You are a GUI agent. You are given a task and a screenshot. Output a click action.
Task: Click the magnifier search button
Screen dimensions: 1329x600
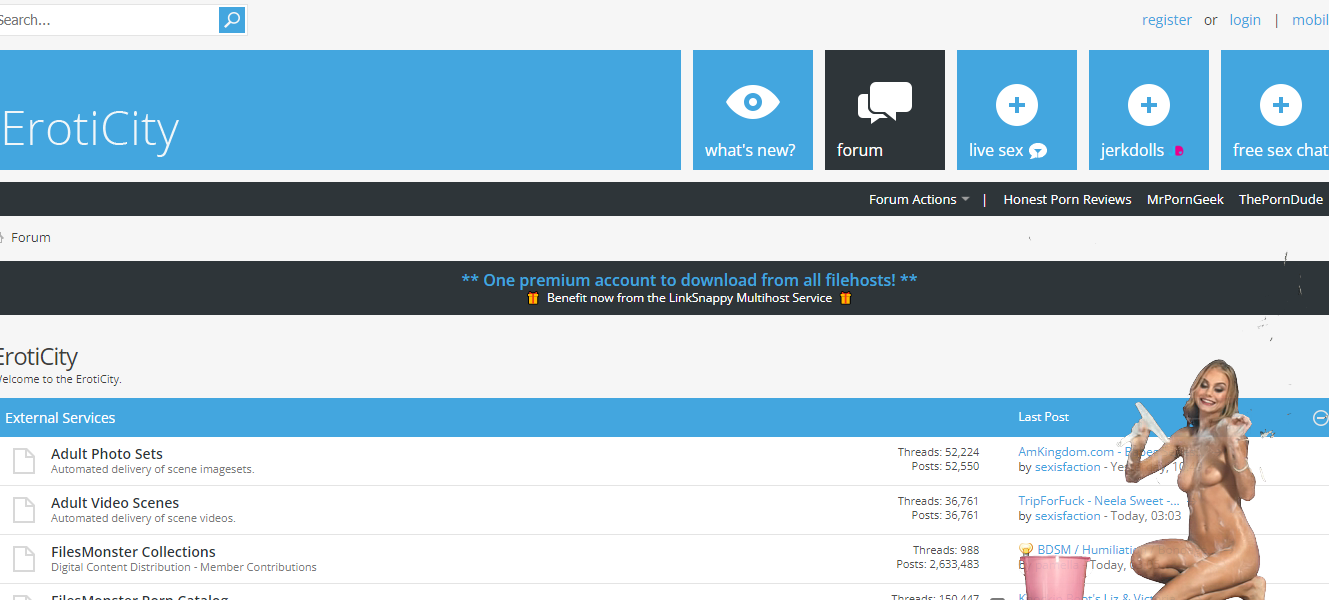pos(231,20)
